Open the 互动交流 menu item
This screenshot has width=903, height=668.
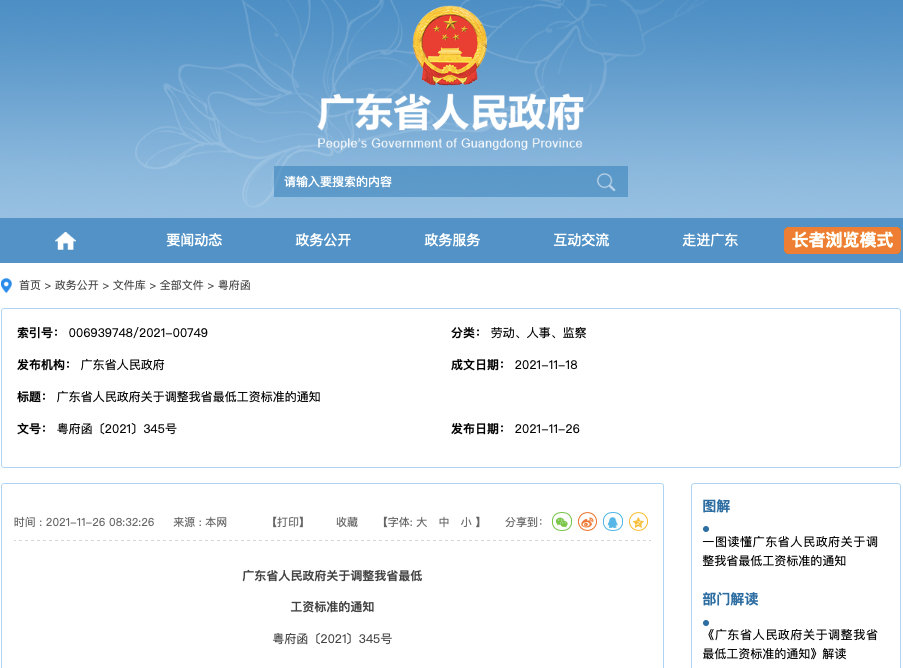tap(580, 240)
